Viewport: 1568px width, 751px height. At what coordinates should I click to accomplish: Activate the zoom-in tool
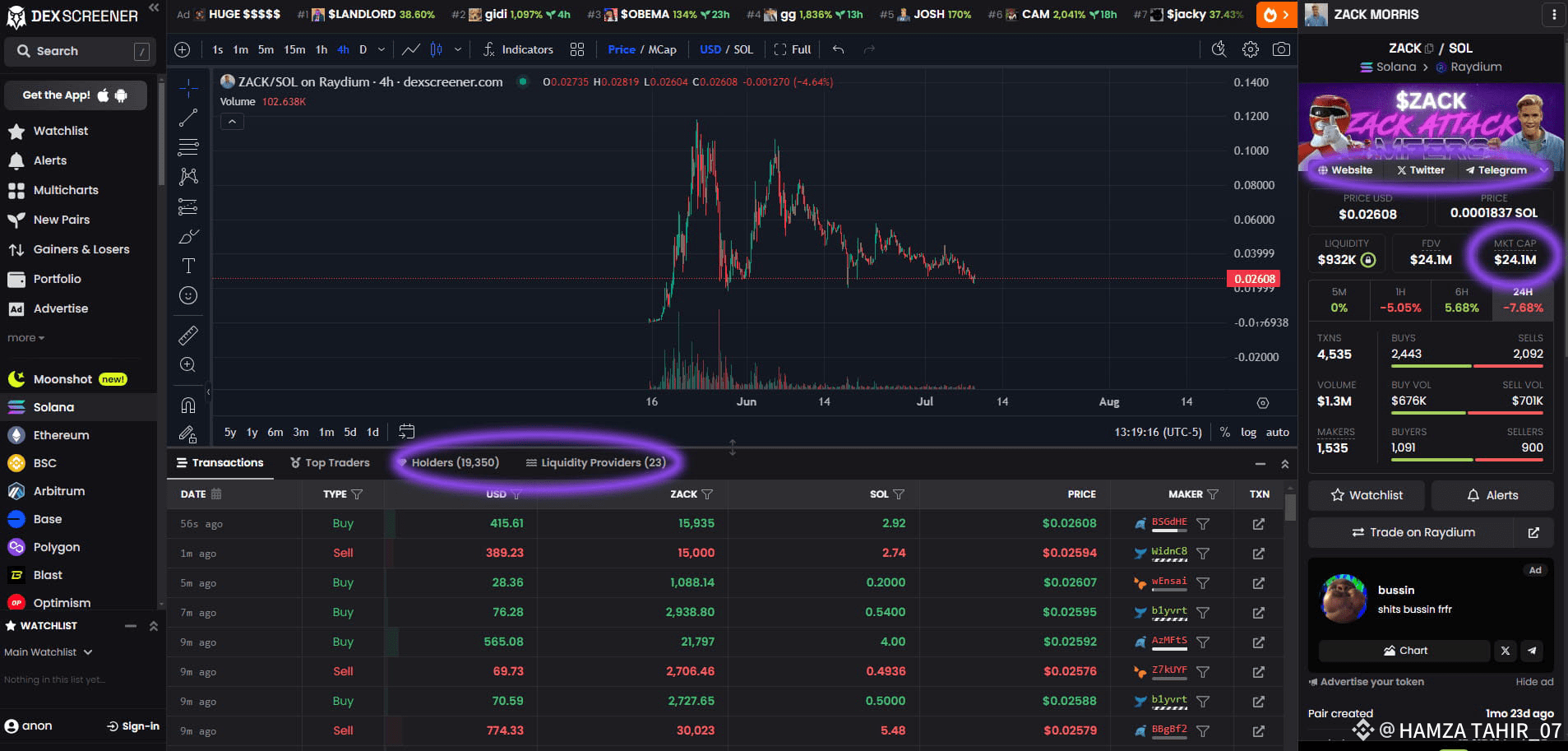(188, 364)
